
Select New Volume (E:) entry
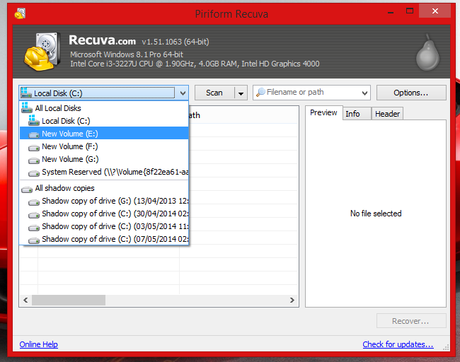pyautogui.click(x=104, y=134)
